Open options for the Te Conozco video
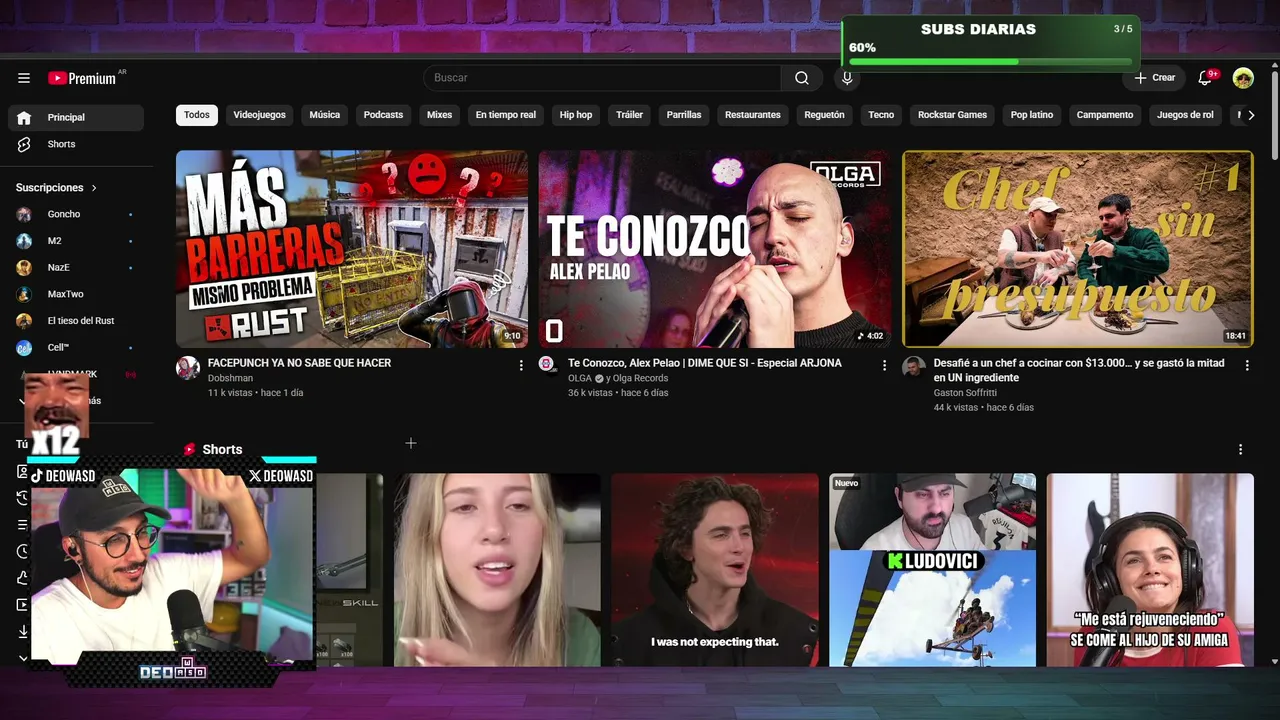The width and height of the screenshot is (1280, 720). (884, 366)
